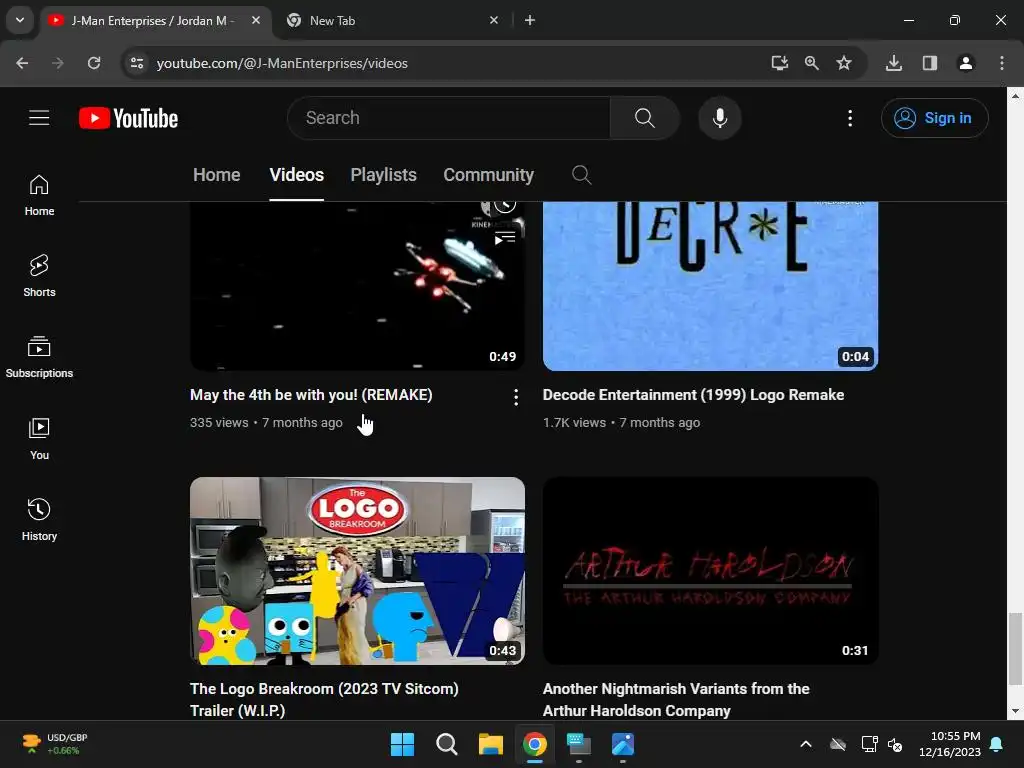
Task: Toggle Chrome side panel
Action: (x=930, y=63)
